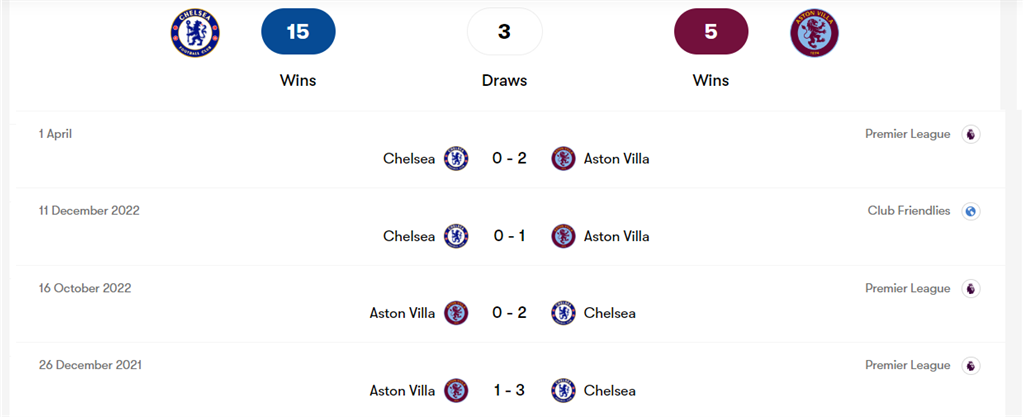Click the large Chelsea crest at top

pos(195,31)
